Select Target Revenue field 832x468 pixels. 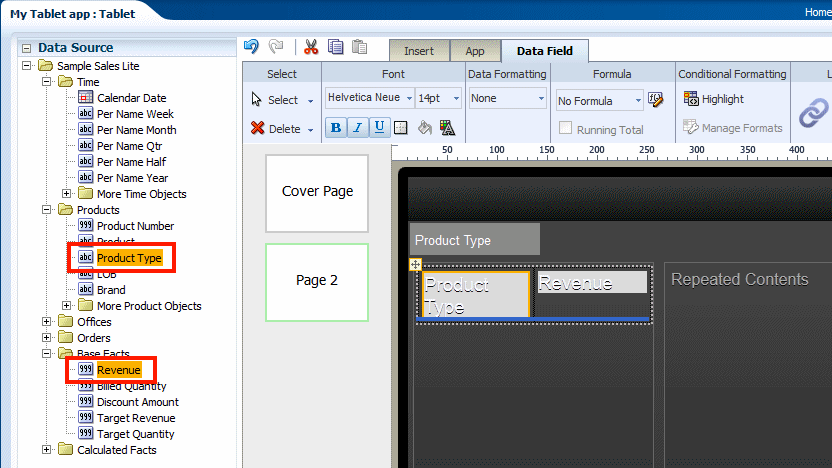pos(136,418)
